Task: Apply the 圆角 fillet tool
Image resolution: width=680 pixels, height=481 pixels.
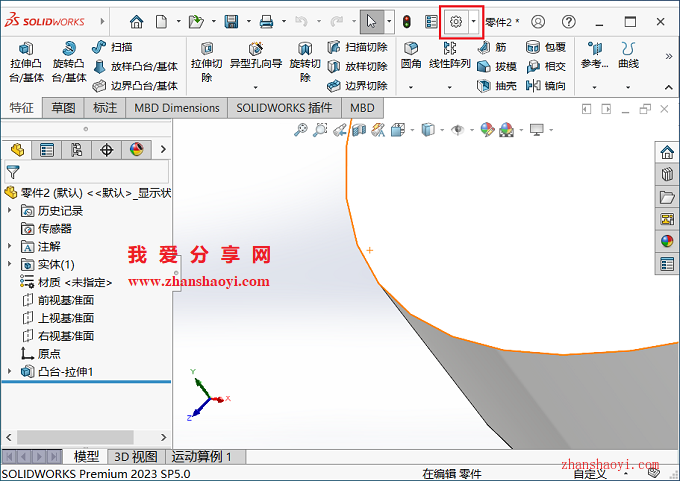Action: coord(411,56)
